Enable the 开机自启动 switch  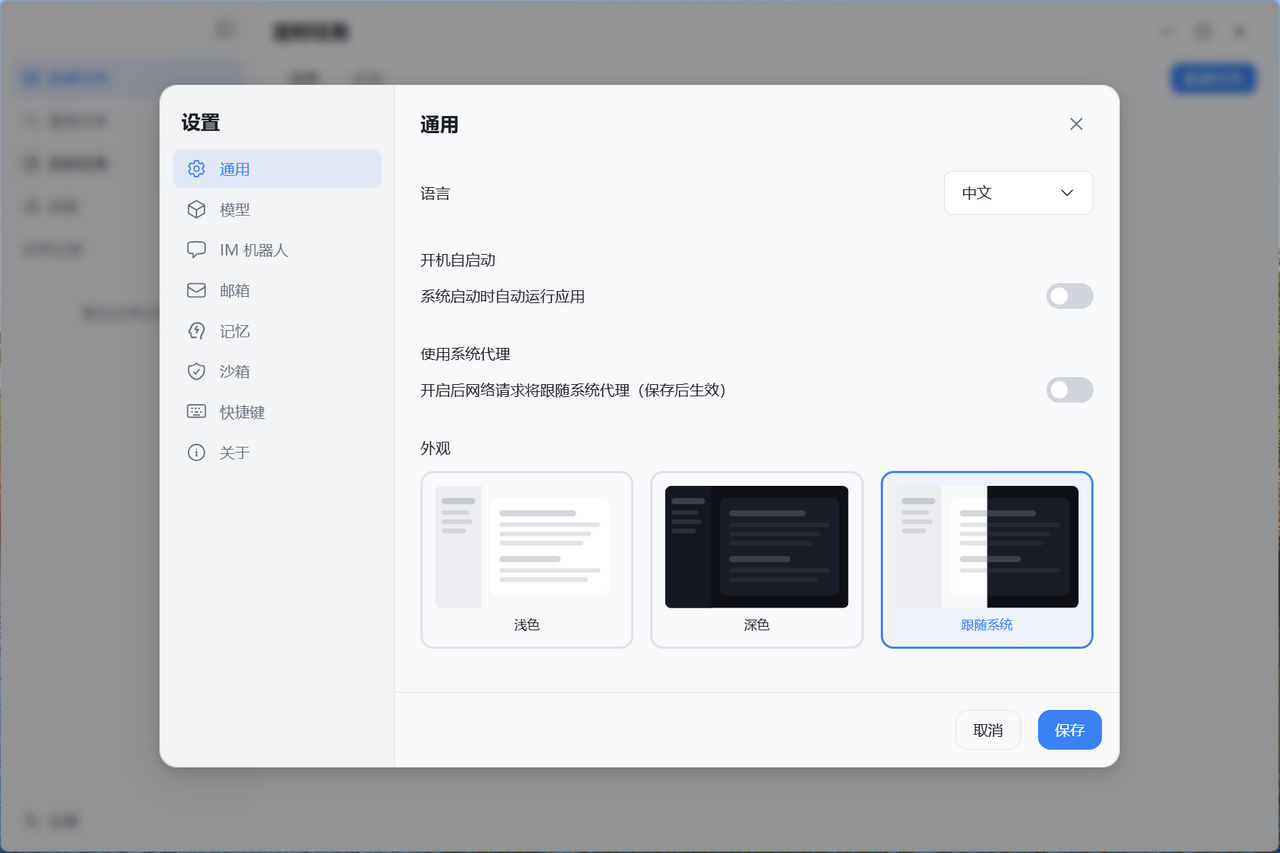point(1070,296)
